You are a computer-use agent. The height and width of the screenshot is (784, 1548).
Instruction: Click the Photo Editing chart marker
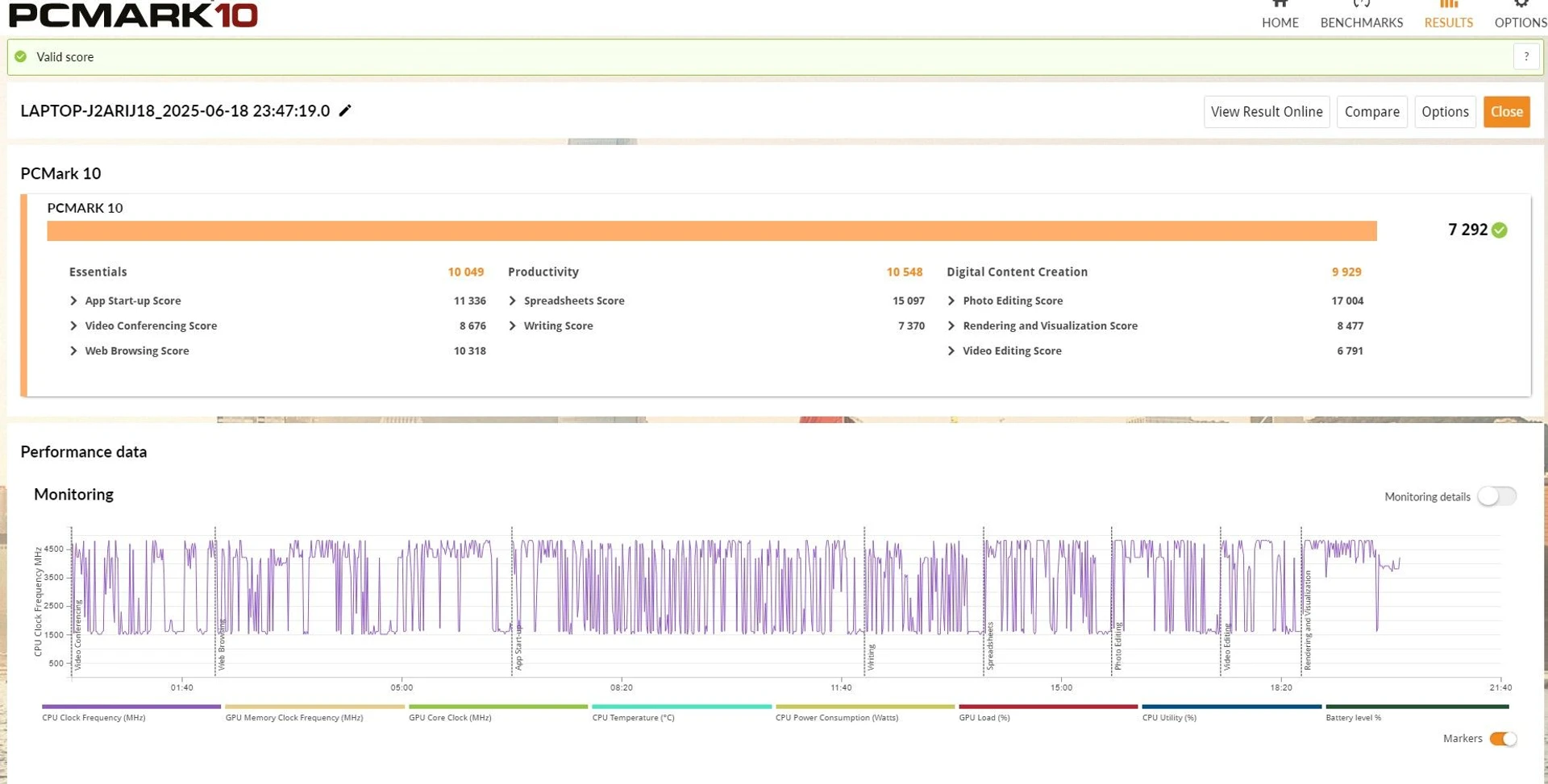(1117, 646)
